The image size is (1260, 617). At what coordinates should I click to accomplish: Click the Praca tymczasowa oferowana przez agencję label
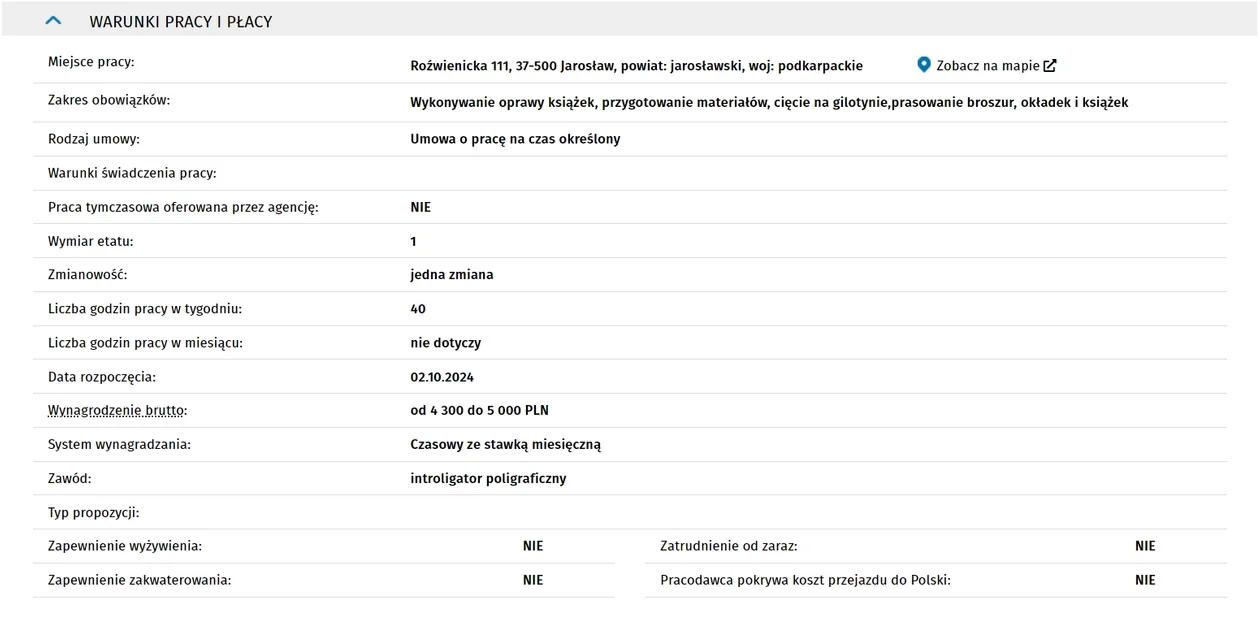point(183,207)
